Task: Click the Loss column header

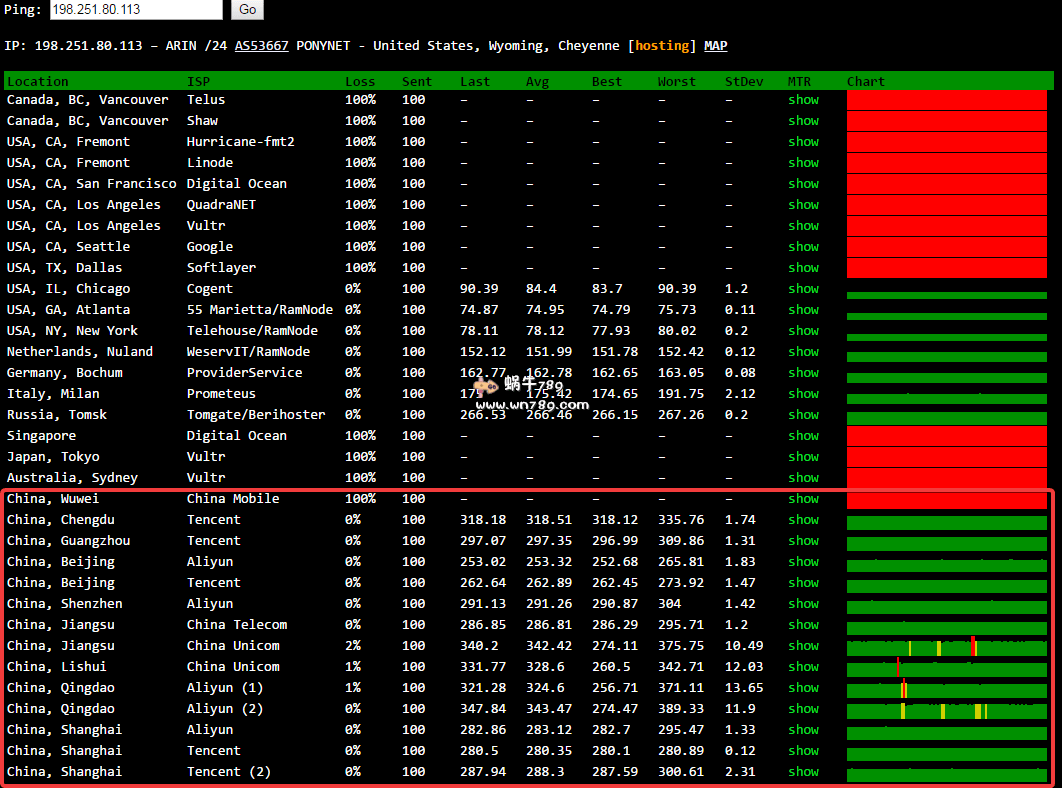Action: (360, 82)
